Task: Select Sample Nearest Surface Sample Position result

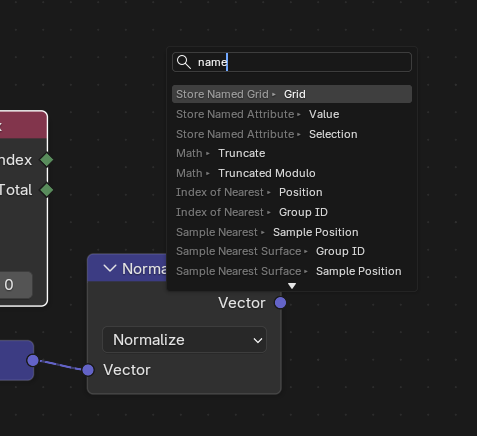Action: coord(292,271)
